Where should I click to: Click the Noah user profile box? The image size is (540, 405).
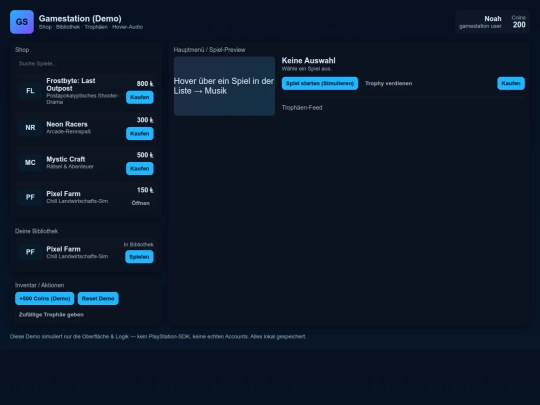pos(492,22)
